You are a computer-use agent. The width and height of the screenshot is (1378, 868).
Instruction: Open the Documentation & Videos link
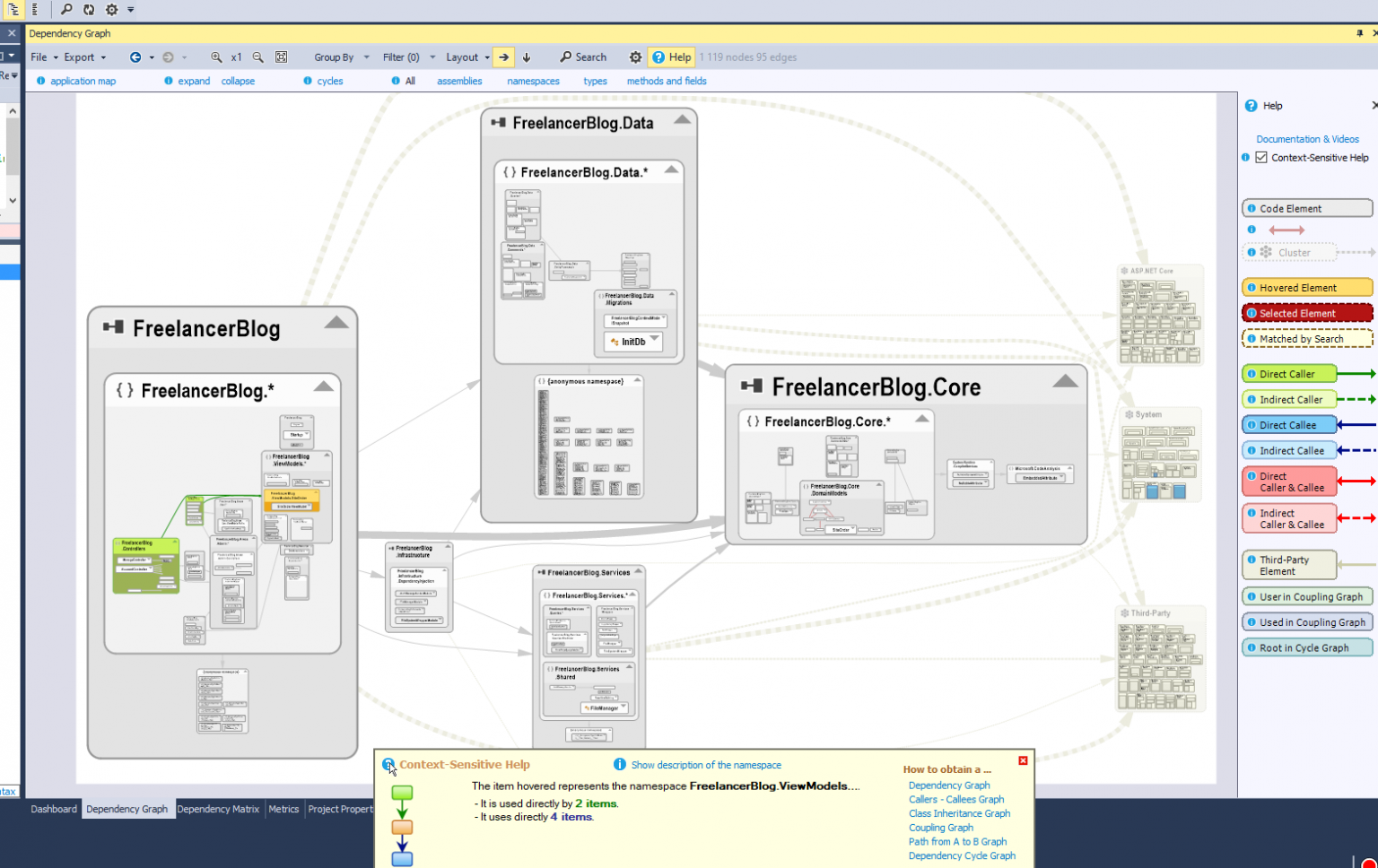point(1307,139)
